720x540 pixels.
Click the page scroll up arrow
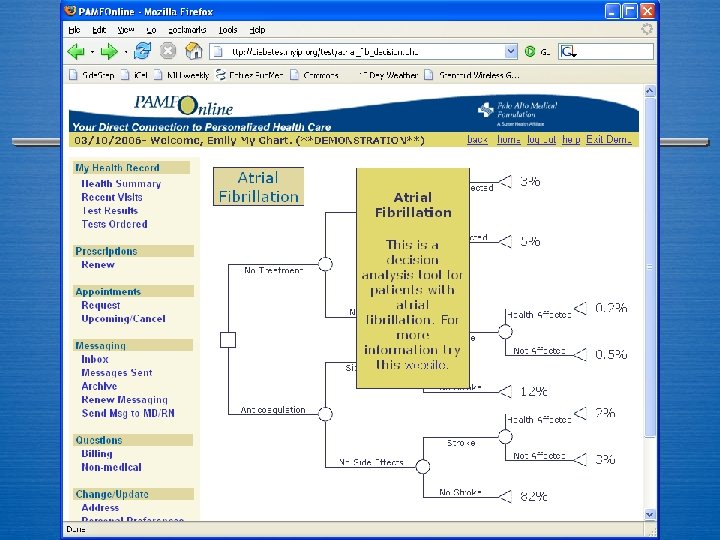pyautogui.click(x=649, y=91)
